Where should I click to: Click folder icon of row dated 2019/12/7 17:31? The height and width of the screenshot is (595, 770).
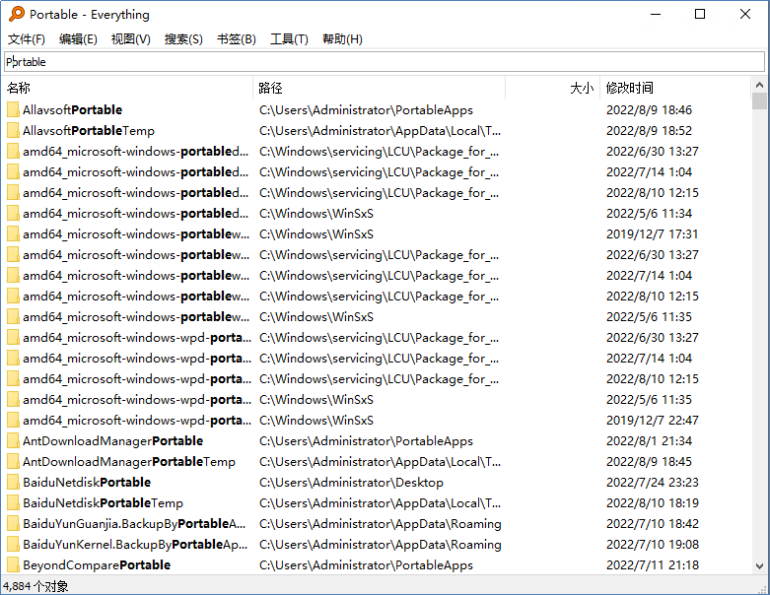point(13,234)
